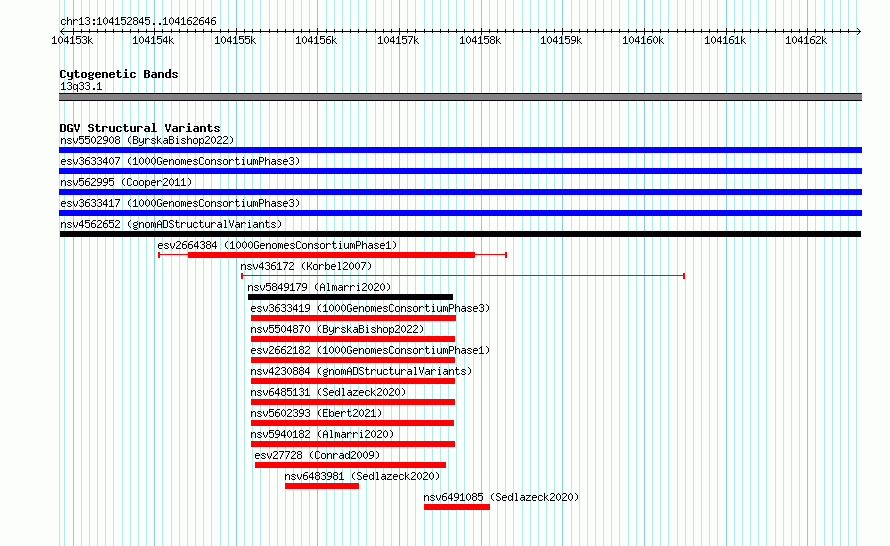This screenshot has width=890, height=546.
Task: Select the red bar under esv27728
Action: pos(350,465)
